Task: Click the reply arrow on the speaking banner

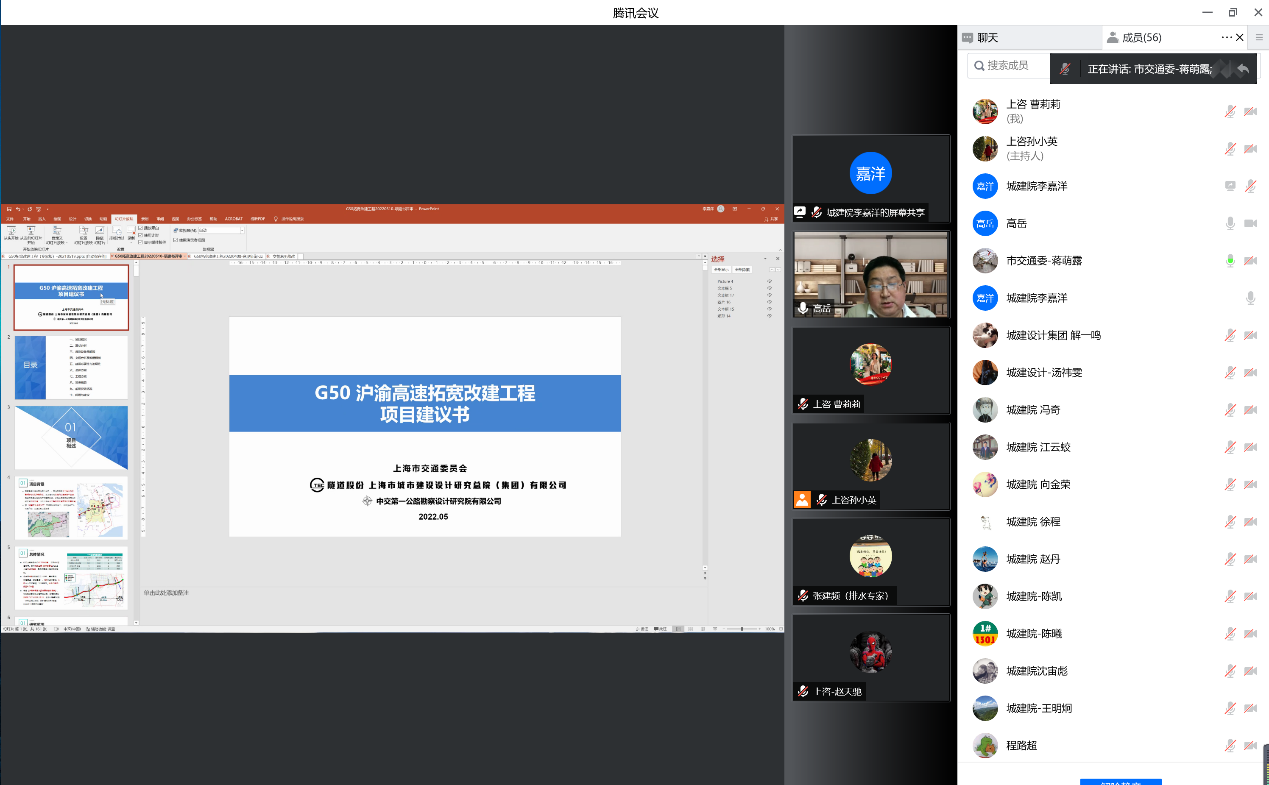Action: point(1242,69)
